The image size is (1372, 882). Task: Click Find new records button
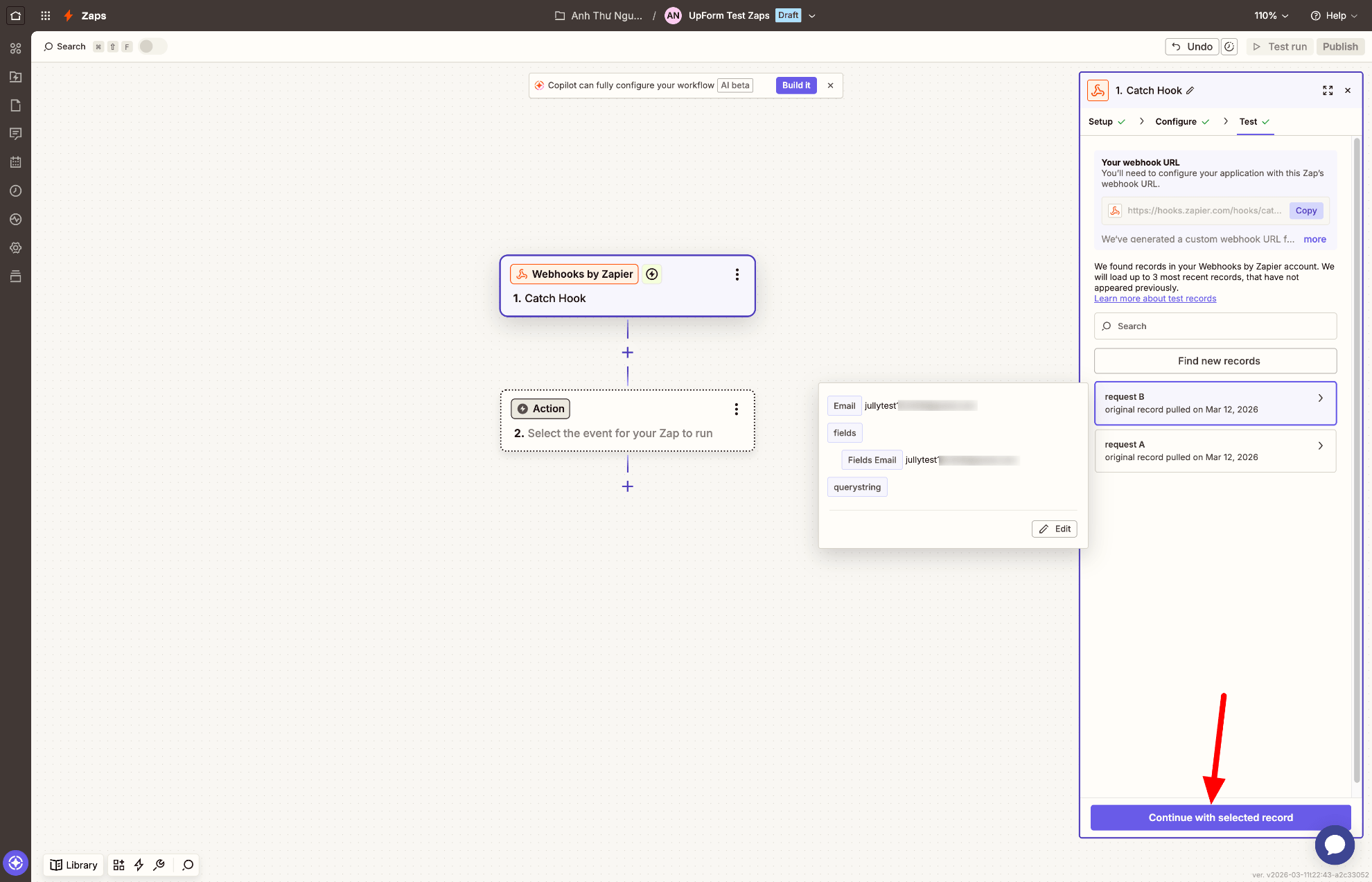pyautogui.click(x=1215, y=361)
